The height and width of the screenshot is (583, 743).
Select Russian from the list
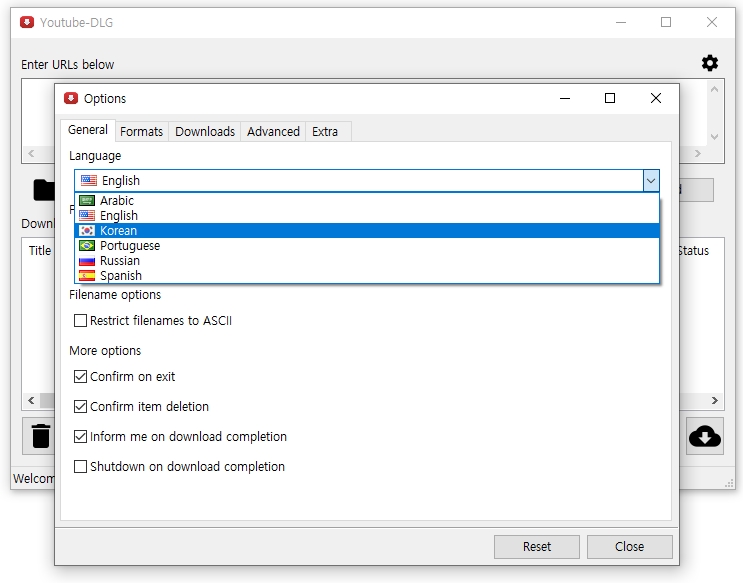[x=367, y=261]
